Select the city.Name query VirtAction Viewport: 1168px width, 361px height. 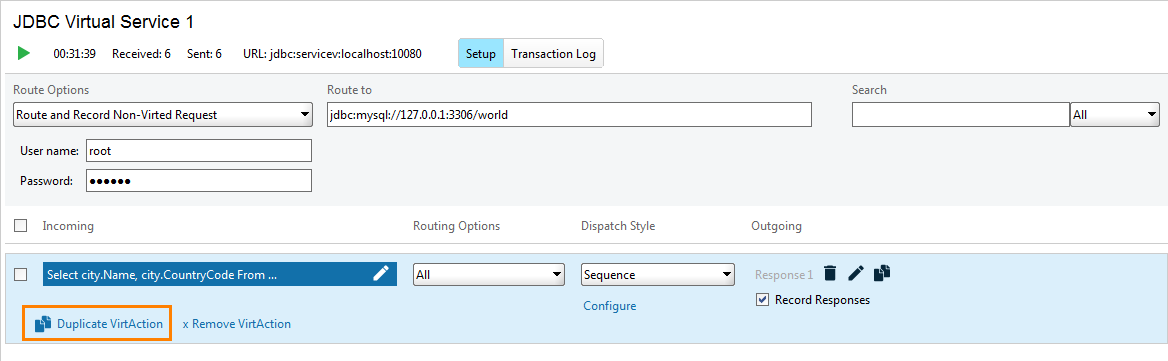tap(220, 274)
